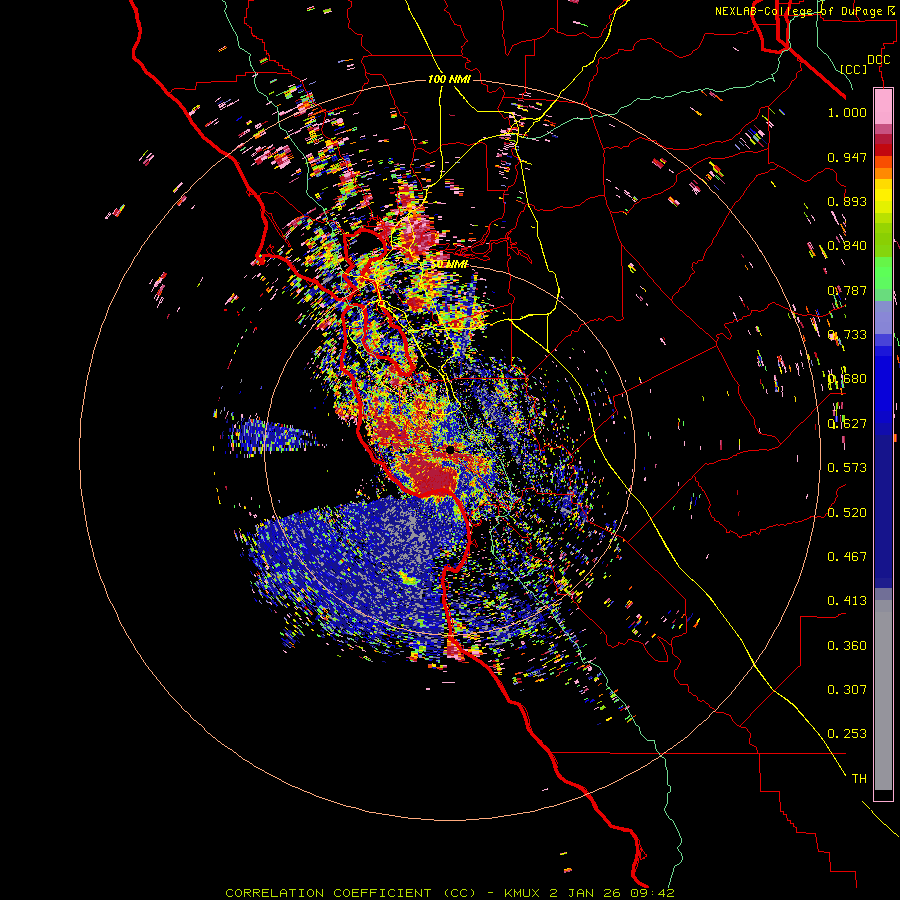Screen dimensions: 900x900
Task: Click the 50 NMI range ring label
Action: click(x=449, y=264)
